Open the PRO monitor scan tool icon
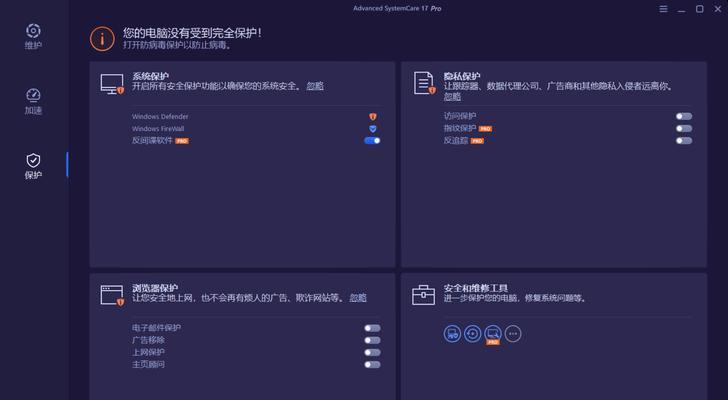 pos(493,334)
